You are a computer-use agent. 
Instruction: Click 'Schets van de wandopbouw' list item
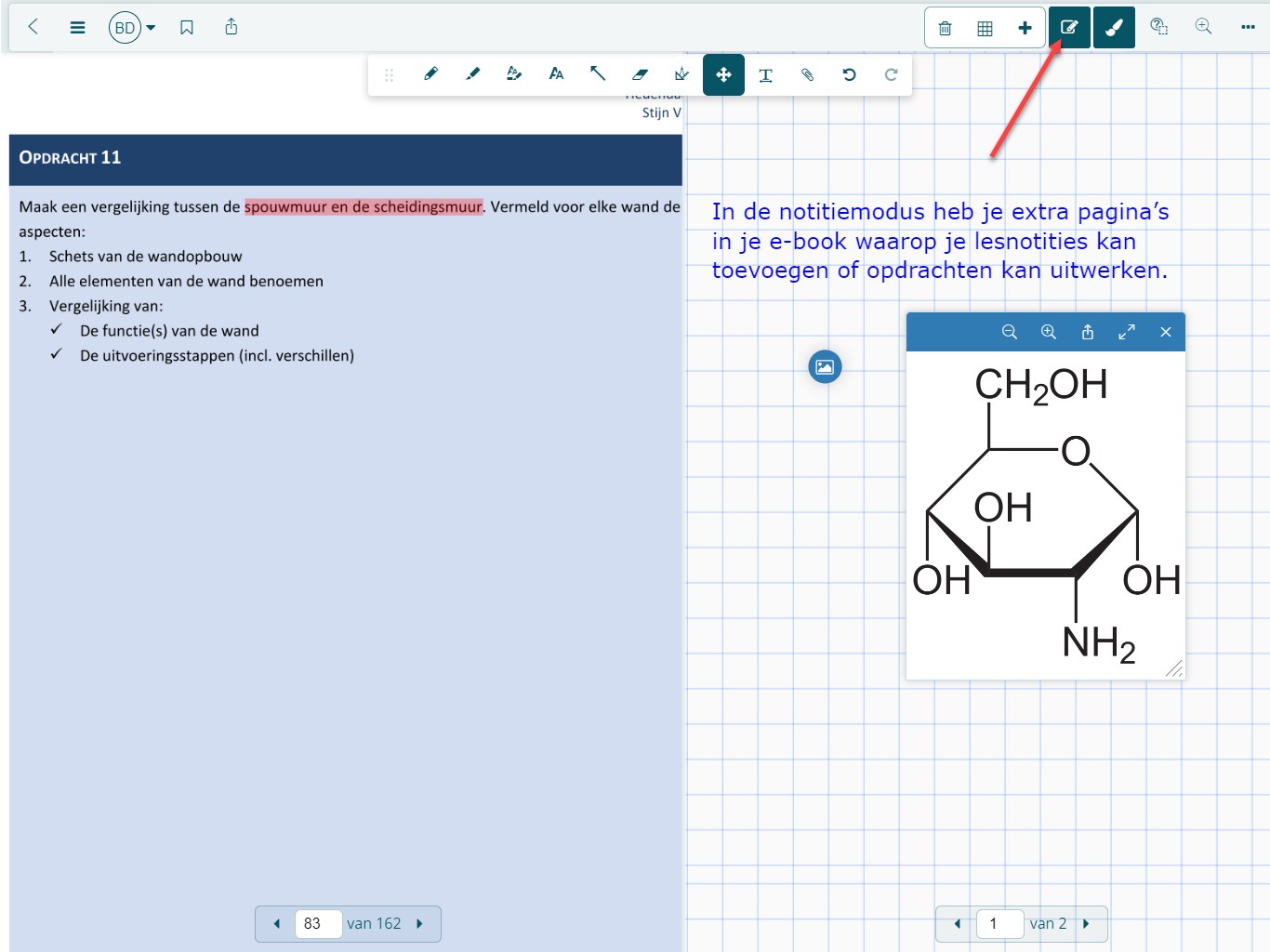[x=146, y=257]
